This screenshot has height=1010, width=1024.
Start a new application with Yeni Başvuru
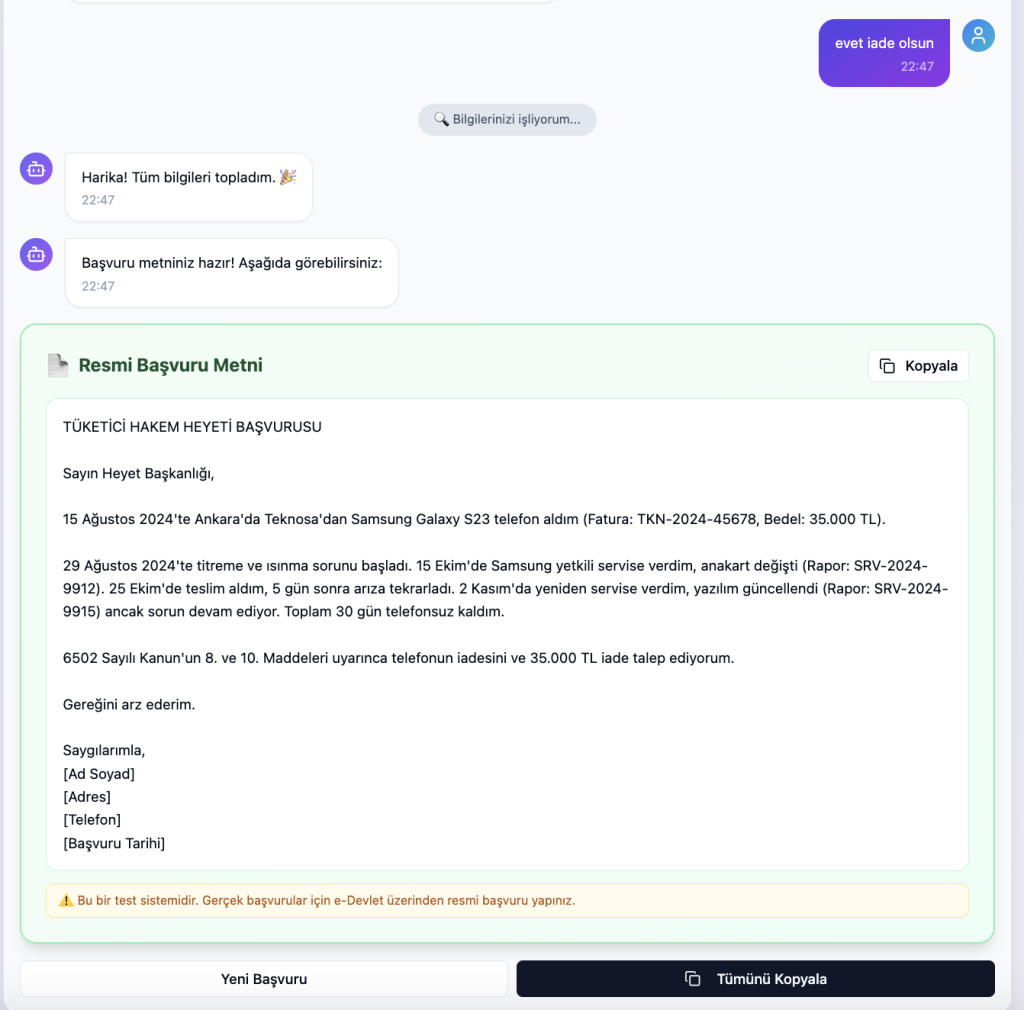click(264, 979)
